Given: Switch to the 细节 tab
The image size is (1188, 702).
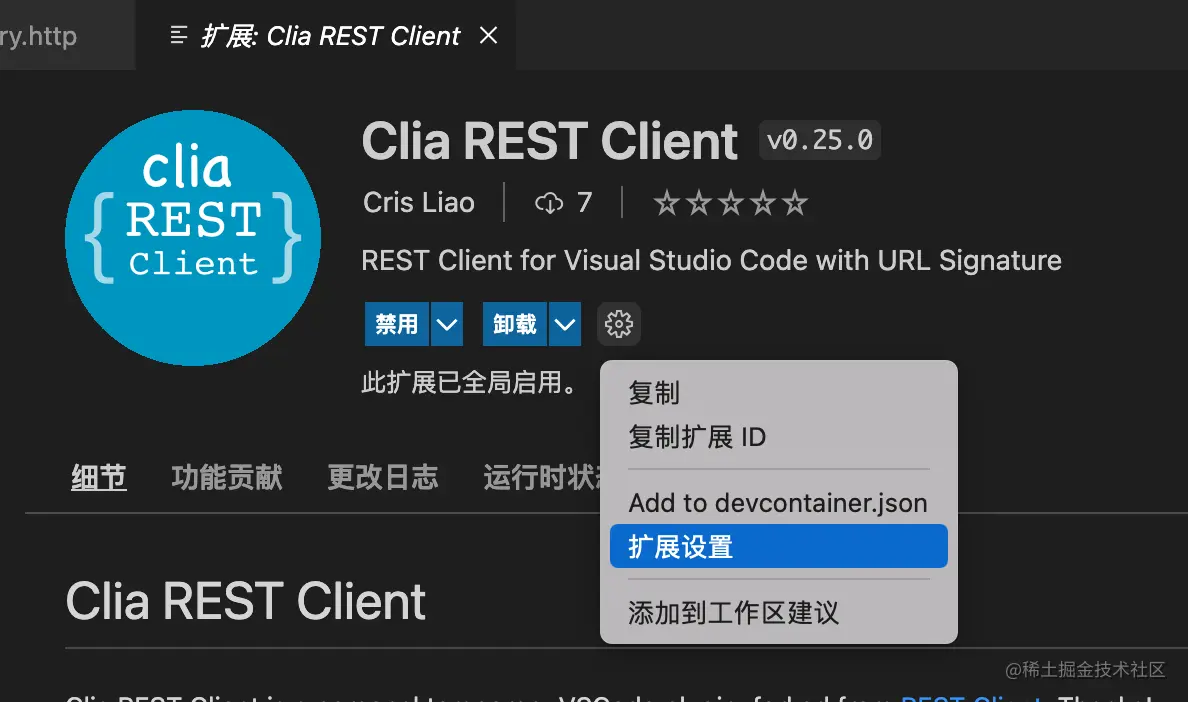Looking at the screenshot, I should pos(98,478).
